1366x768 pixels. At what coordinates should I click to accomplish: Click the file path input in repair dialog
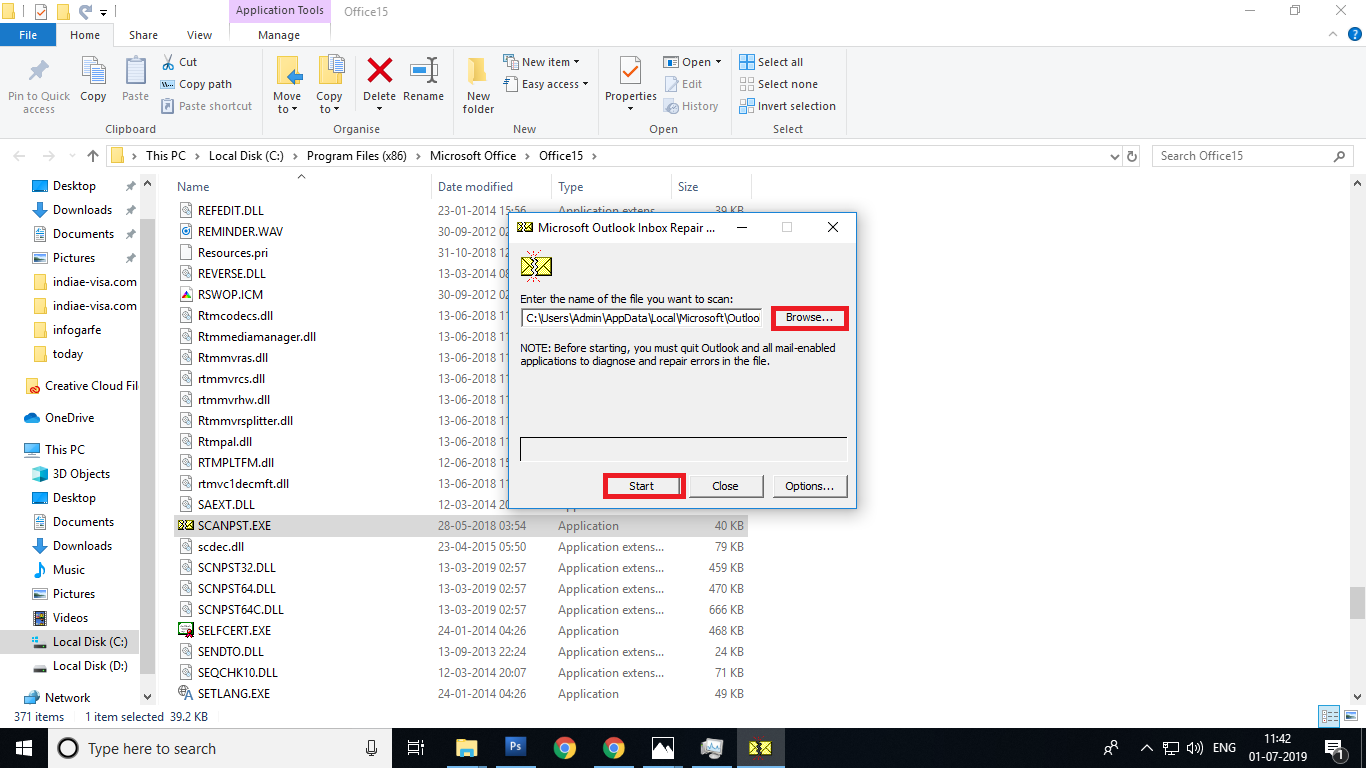coord(642,318)
